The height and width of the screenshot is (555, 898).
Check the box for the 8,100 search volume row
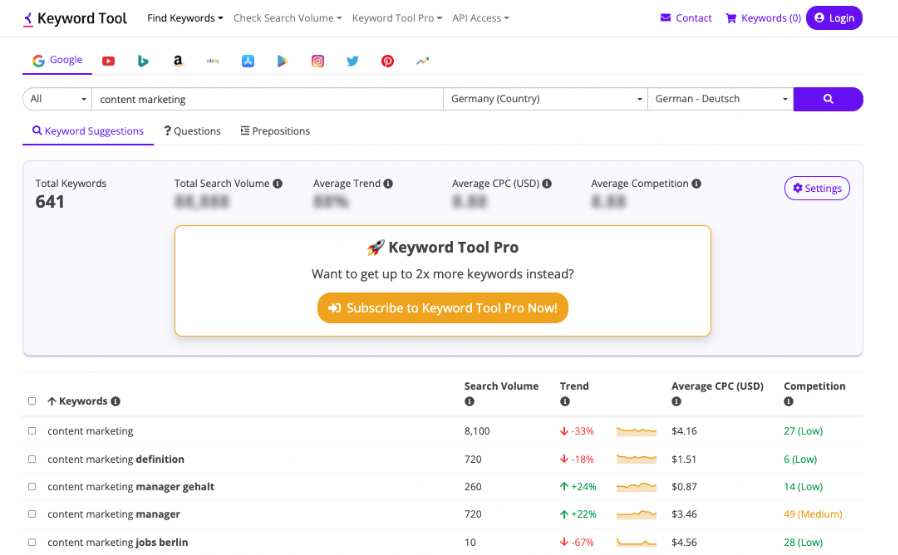[32, 431]
